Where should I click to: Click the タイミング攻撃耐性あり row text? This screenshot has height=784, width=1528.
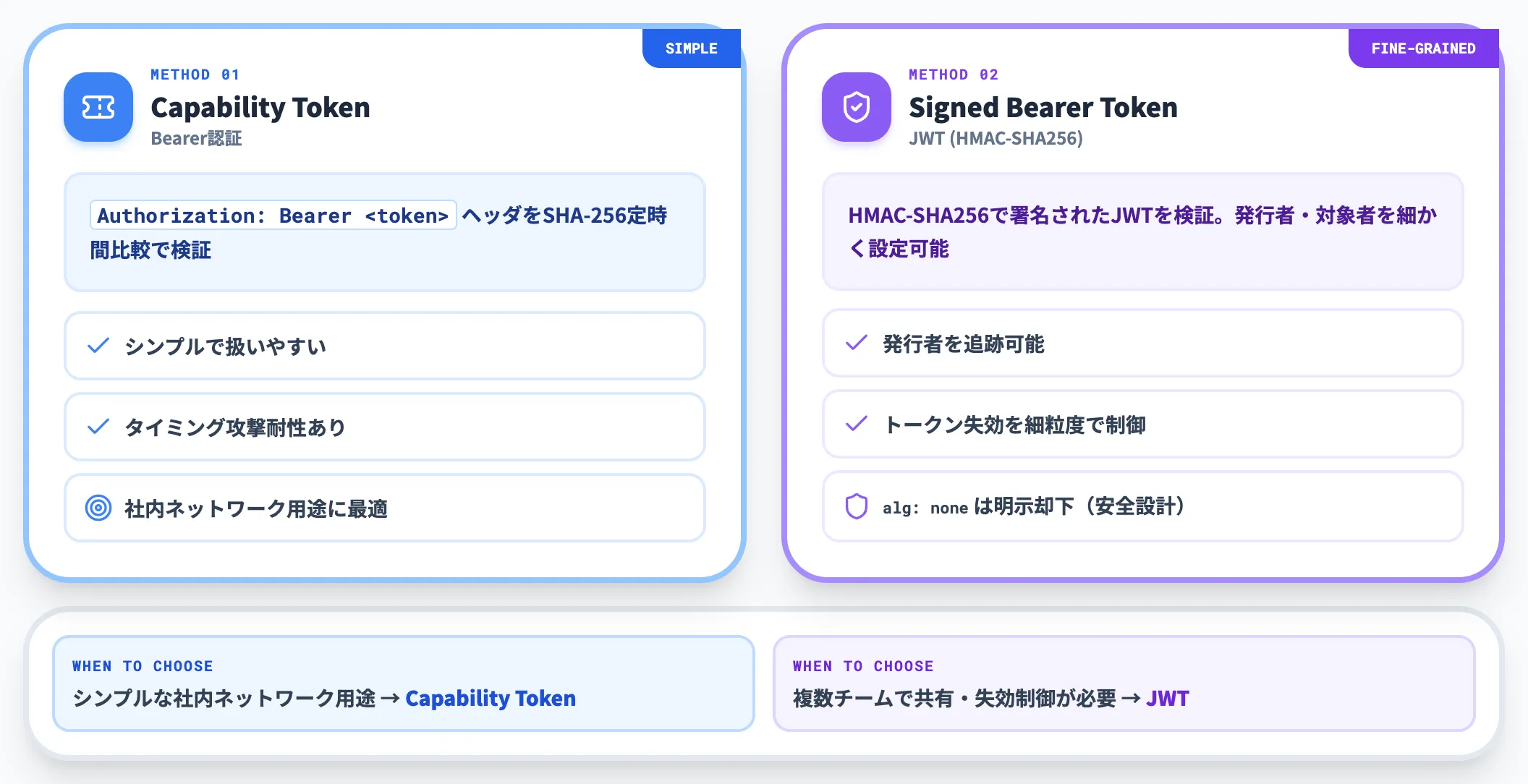click(x=235, y=427)
